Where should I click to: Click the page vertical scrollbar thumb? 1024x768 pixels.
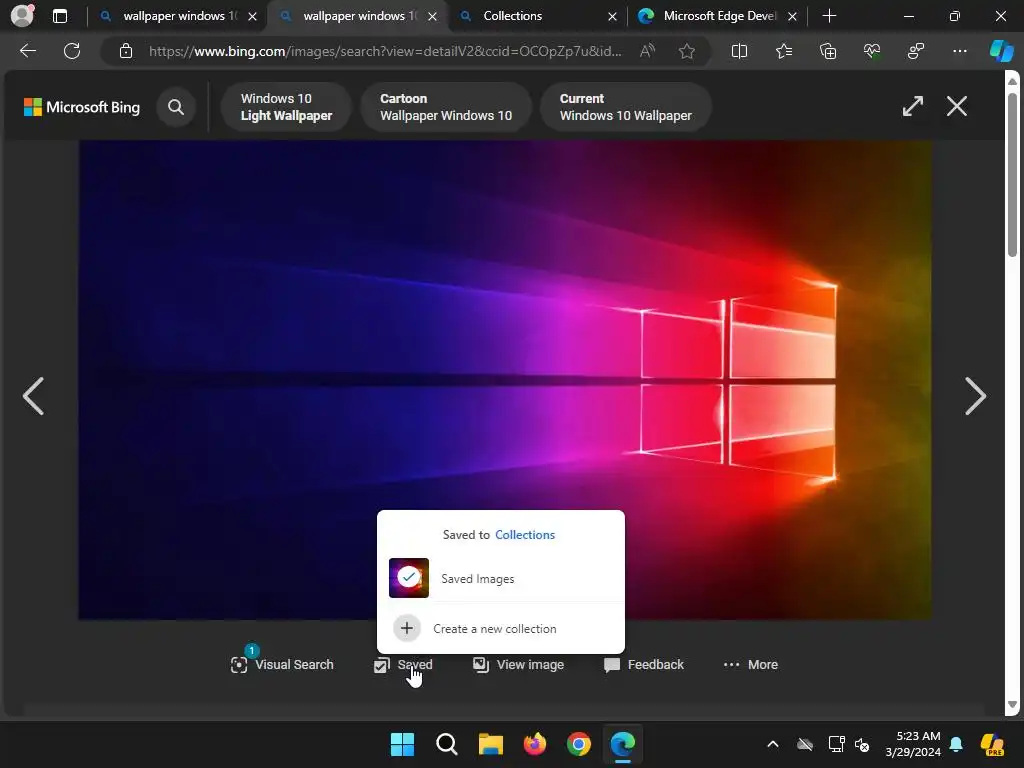click(x=1012, y=174)
